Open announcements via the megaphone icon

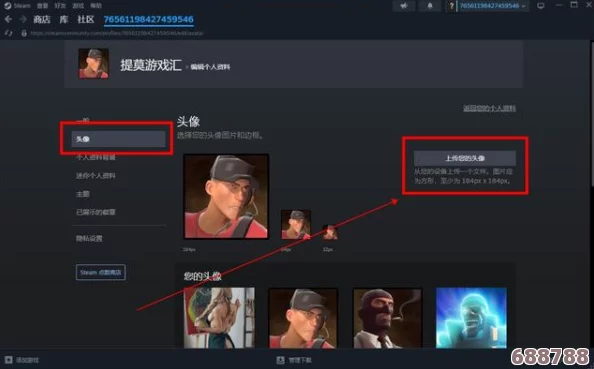404,6
